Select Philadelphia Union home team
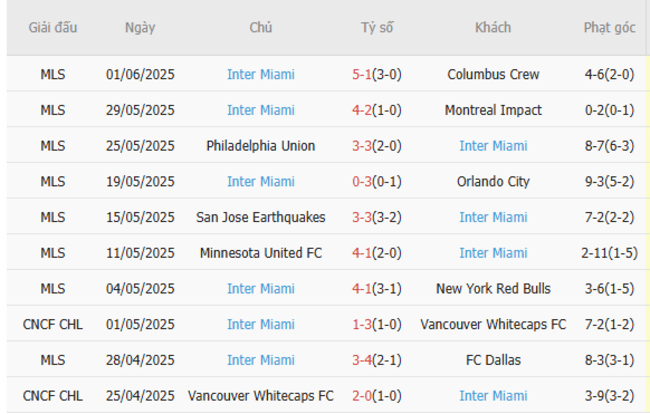The height and width of the screenshot is (414, 650). pyautogui.click(x=260, y=146)
